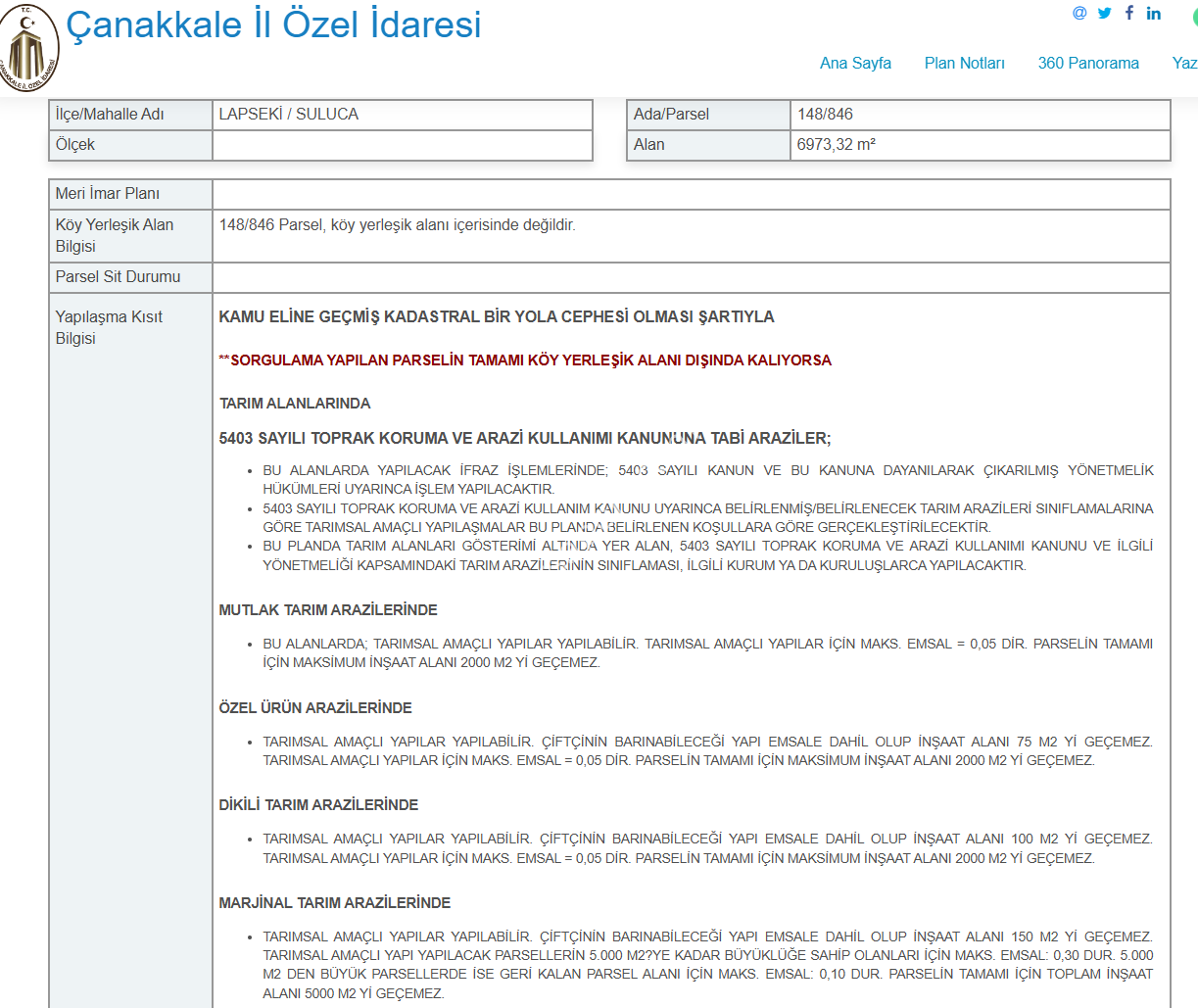Click the Çanakkale İl Özel İdaresi title

click(273, 24)
